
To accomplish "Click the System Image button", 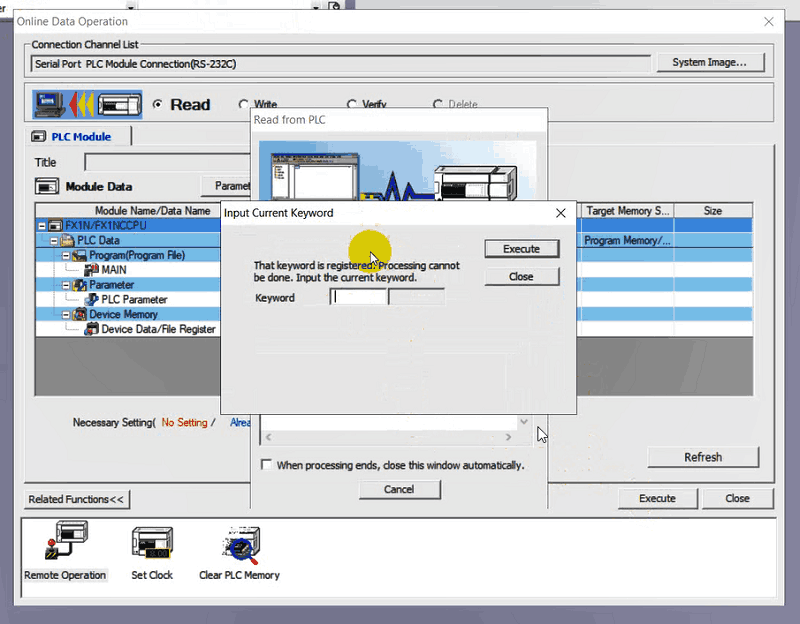I will tap(710, 62).
